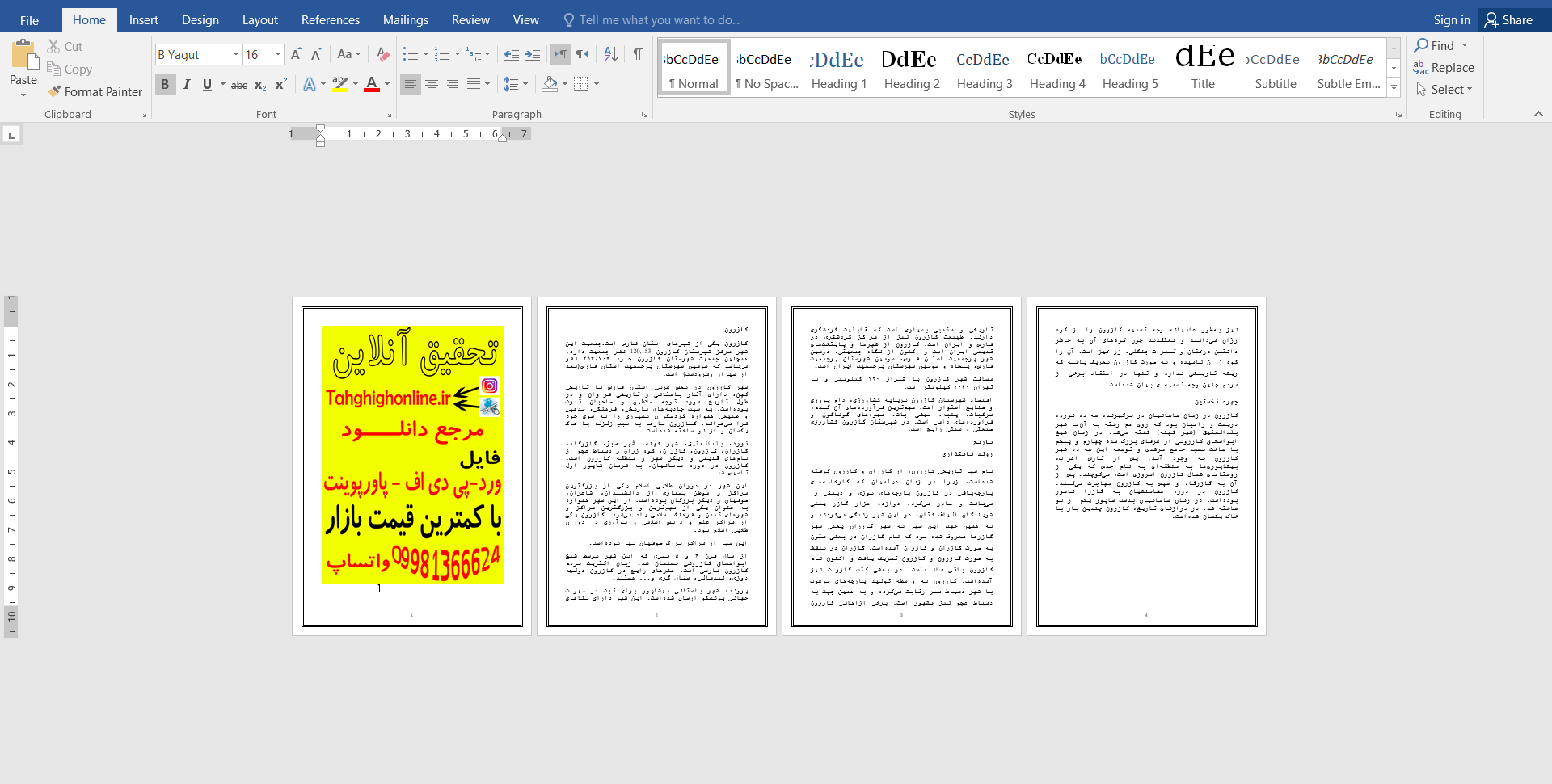
Task: Switch to the Mailings tab
Action: click(x=406, y=20)
